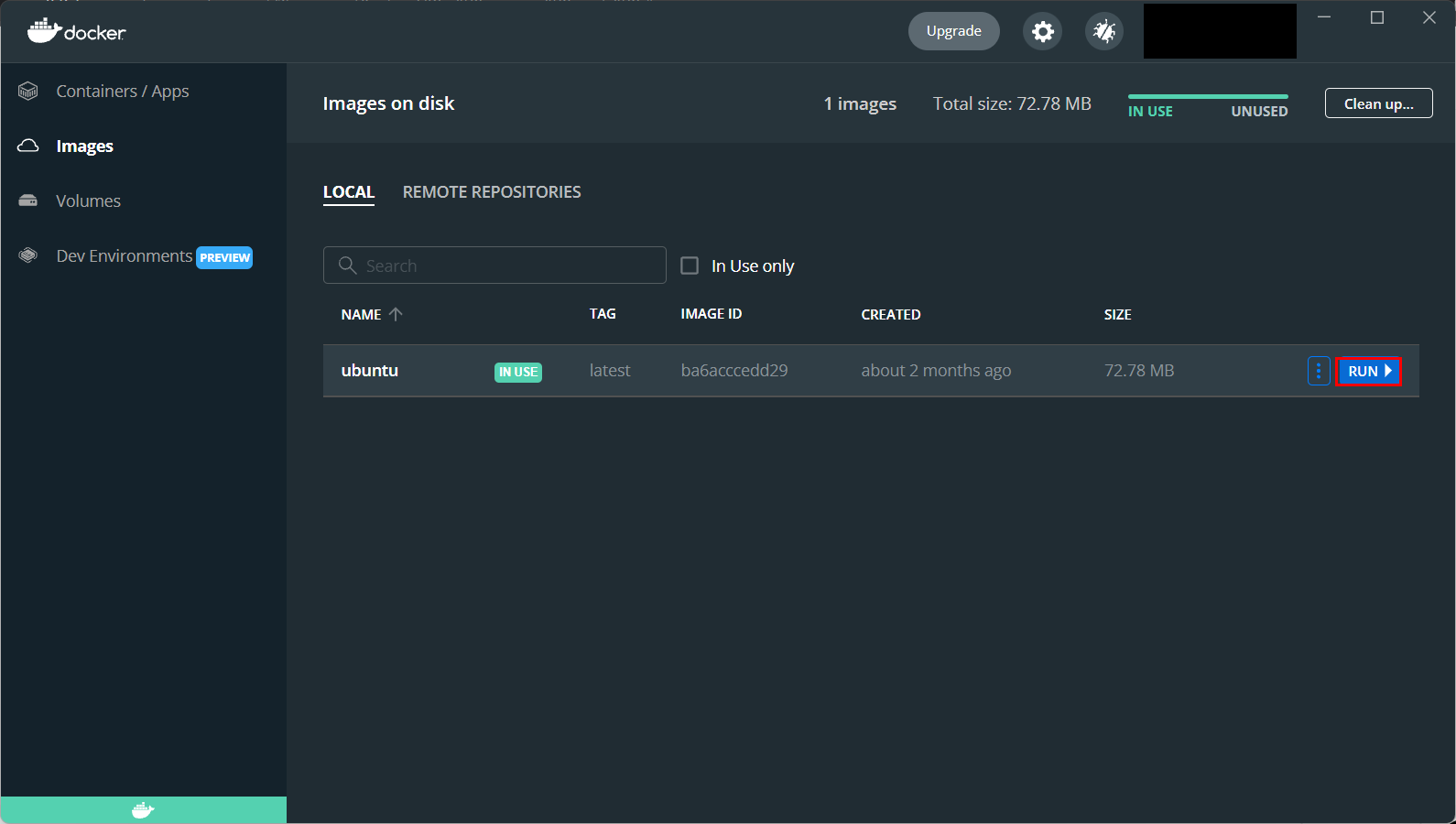Click the Volumes drive sidebar icon
Screen dimensions: 1456x824
pos(28,201)
